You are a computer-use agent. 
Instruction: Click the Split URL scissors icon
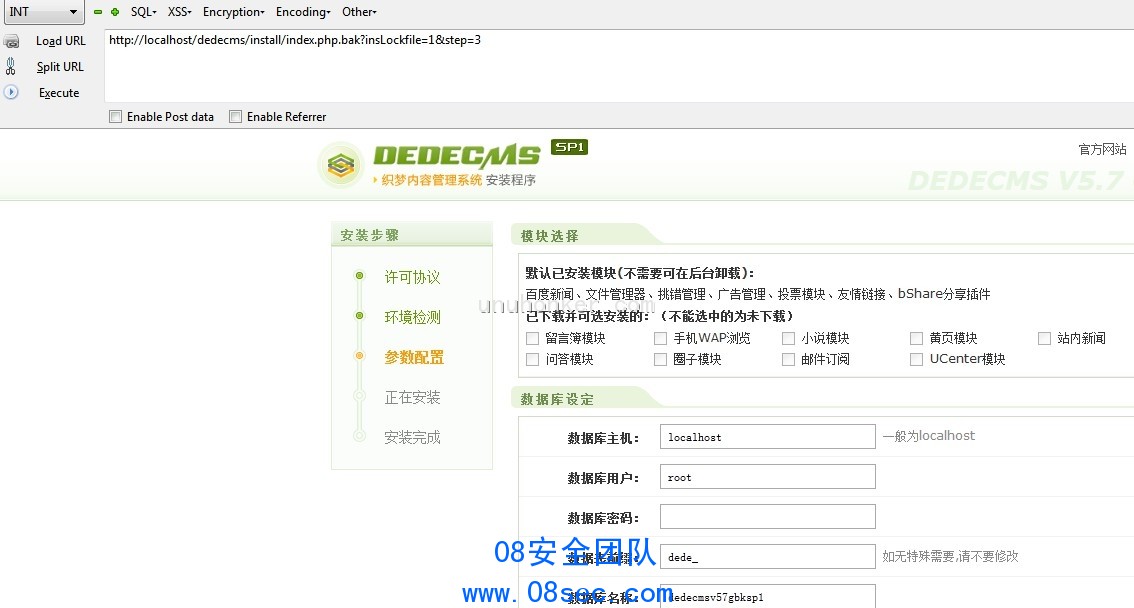click(11, 67)
